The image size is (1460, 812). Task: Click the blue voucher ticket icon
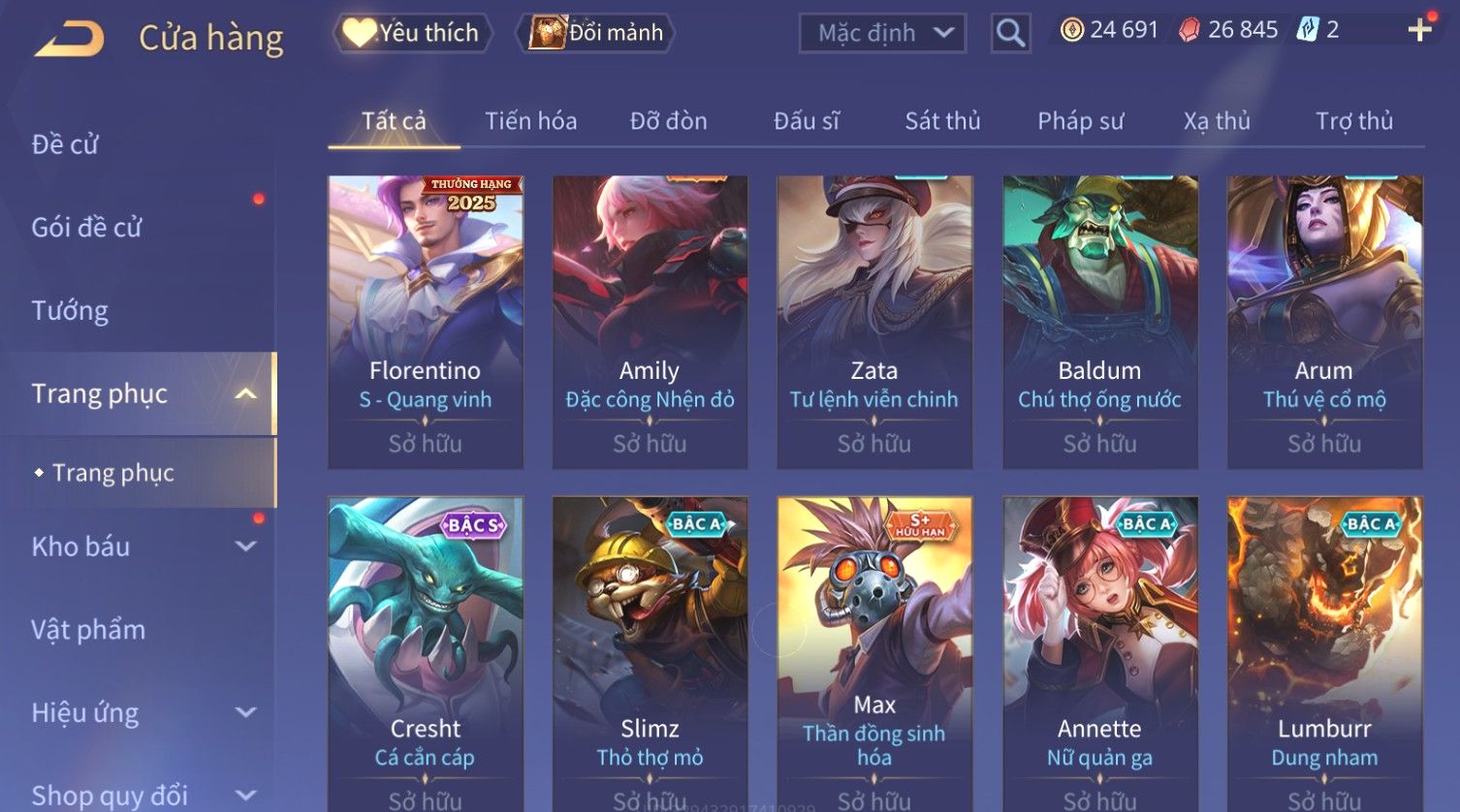click(x=1308, y=30)
